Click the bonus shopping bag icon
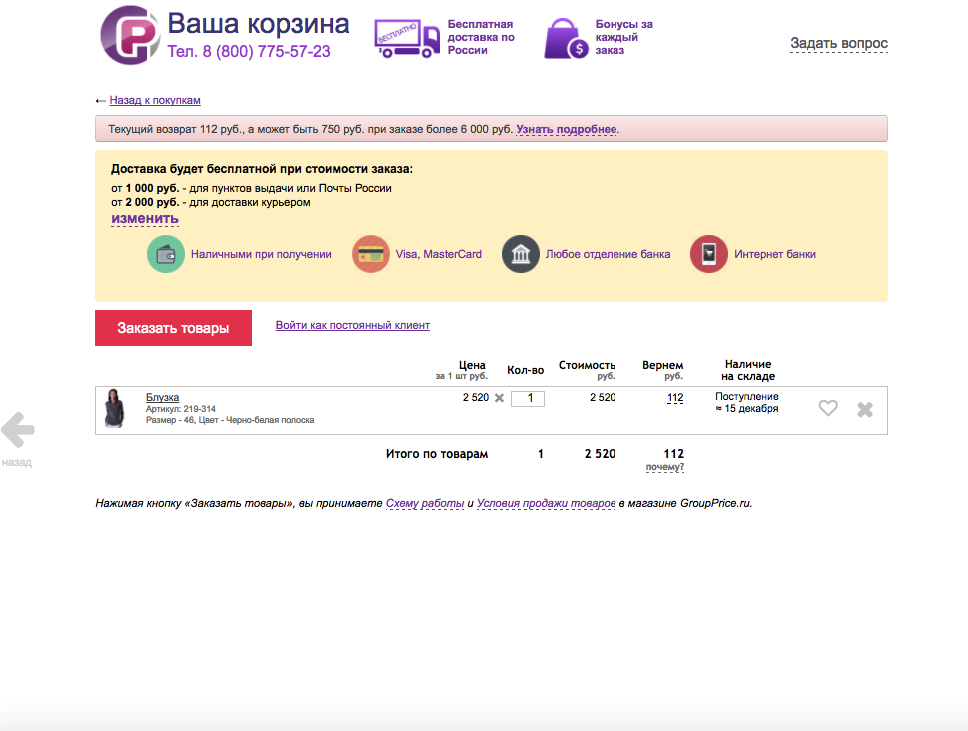968x731 pixels. (x=566, y=38)
